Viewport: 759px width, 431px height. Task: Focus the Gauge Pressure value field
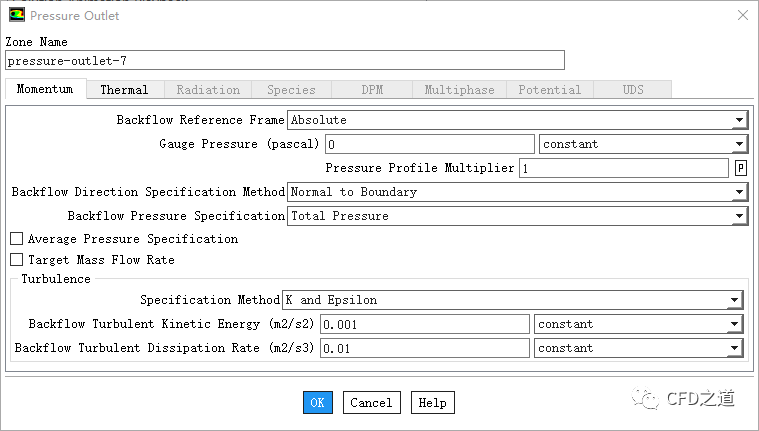(x=428, y=144)
